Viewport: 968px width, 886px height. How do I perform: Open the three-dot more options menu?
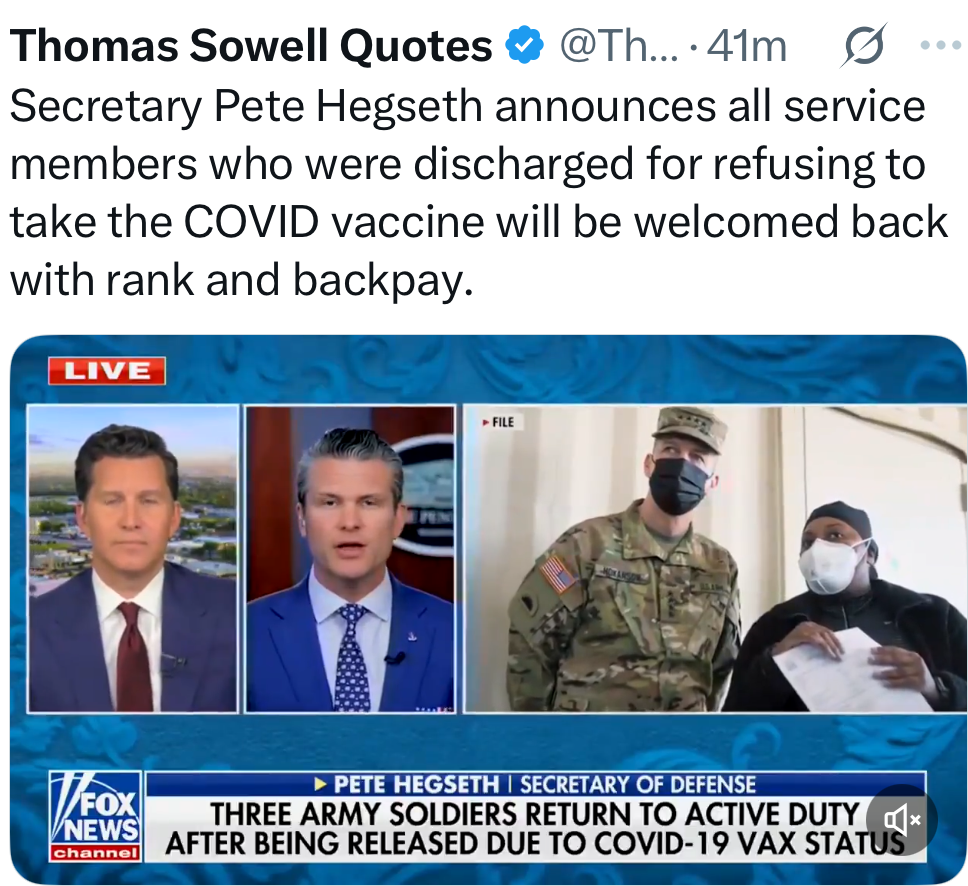[x=940, y=45]
